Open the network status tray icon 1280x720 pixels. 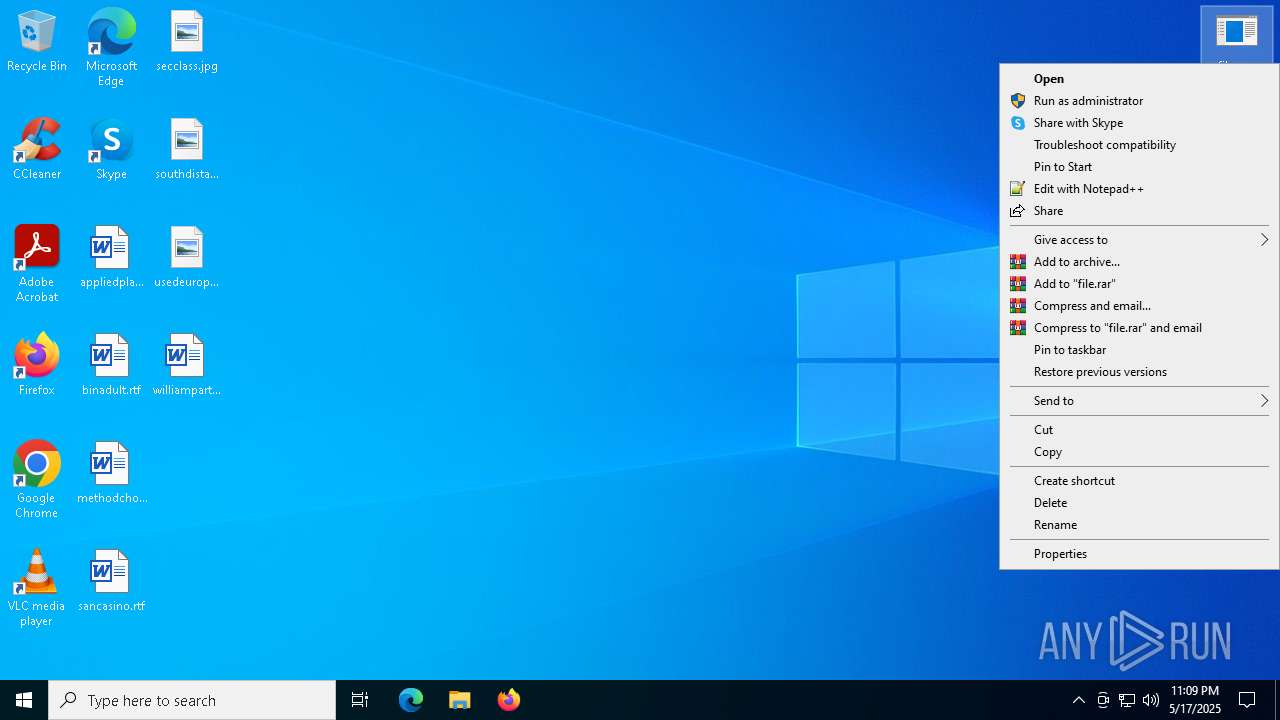coord(1127,700)
